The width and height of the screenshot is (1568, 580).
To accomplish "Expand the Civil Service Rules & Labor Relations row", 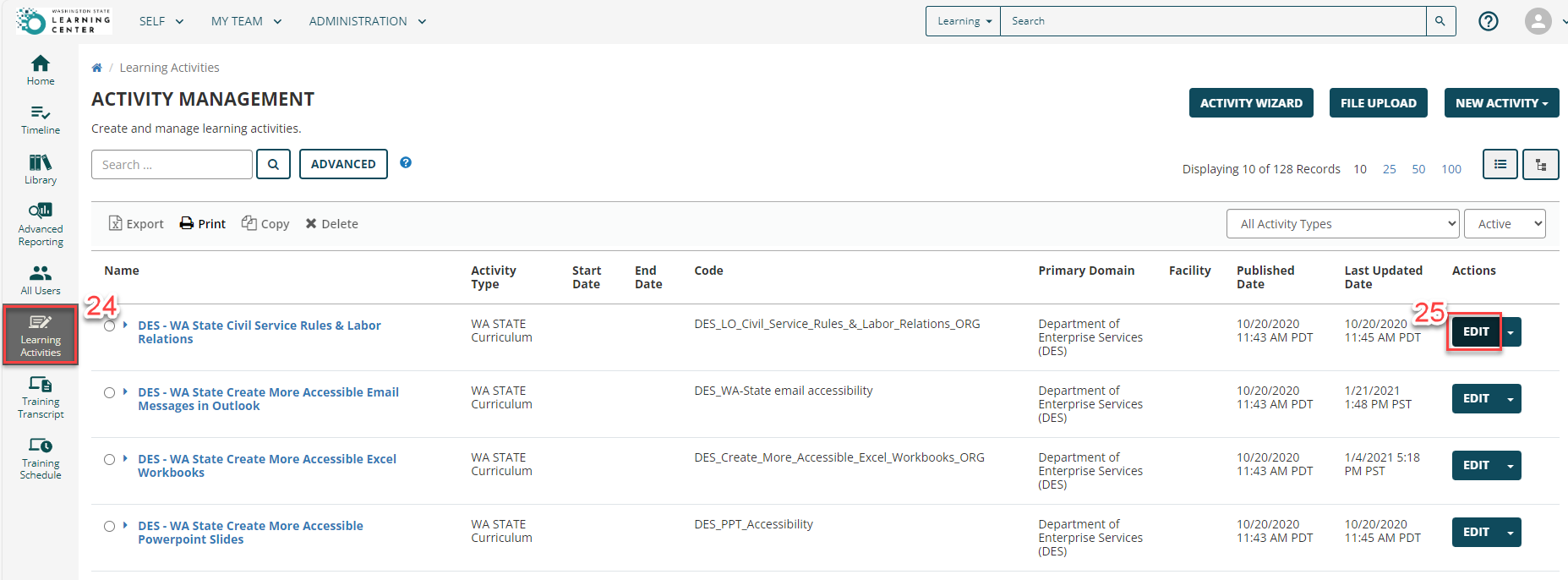I will [x=125, y=325].
